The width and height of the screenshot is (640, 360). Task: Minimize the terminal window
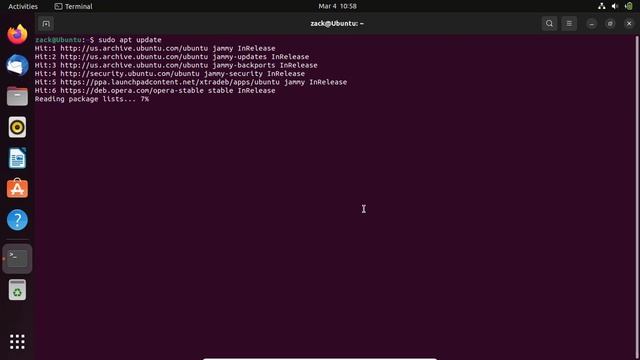[x=591, y=24]
